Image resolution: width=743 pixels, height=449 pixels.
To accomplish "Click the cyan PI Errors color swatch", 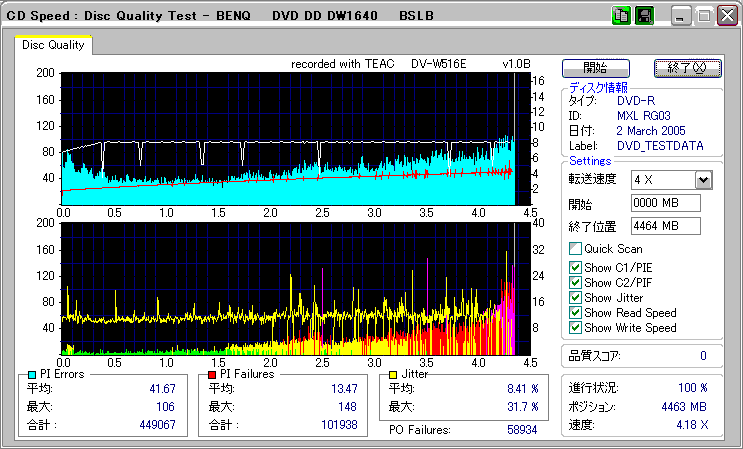I will click(33, 374).
